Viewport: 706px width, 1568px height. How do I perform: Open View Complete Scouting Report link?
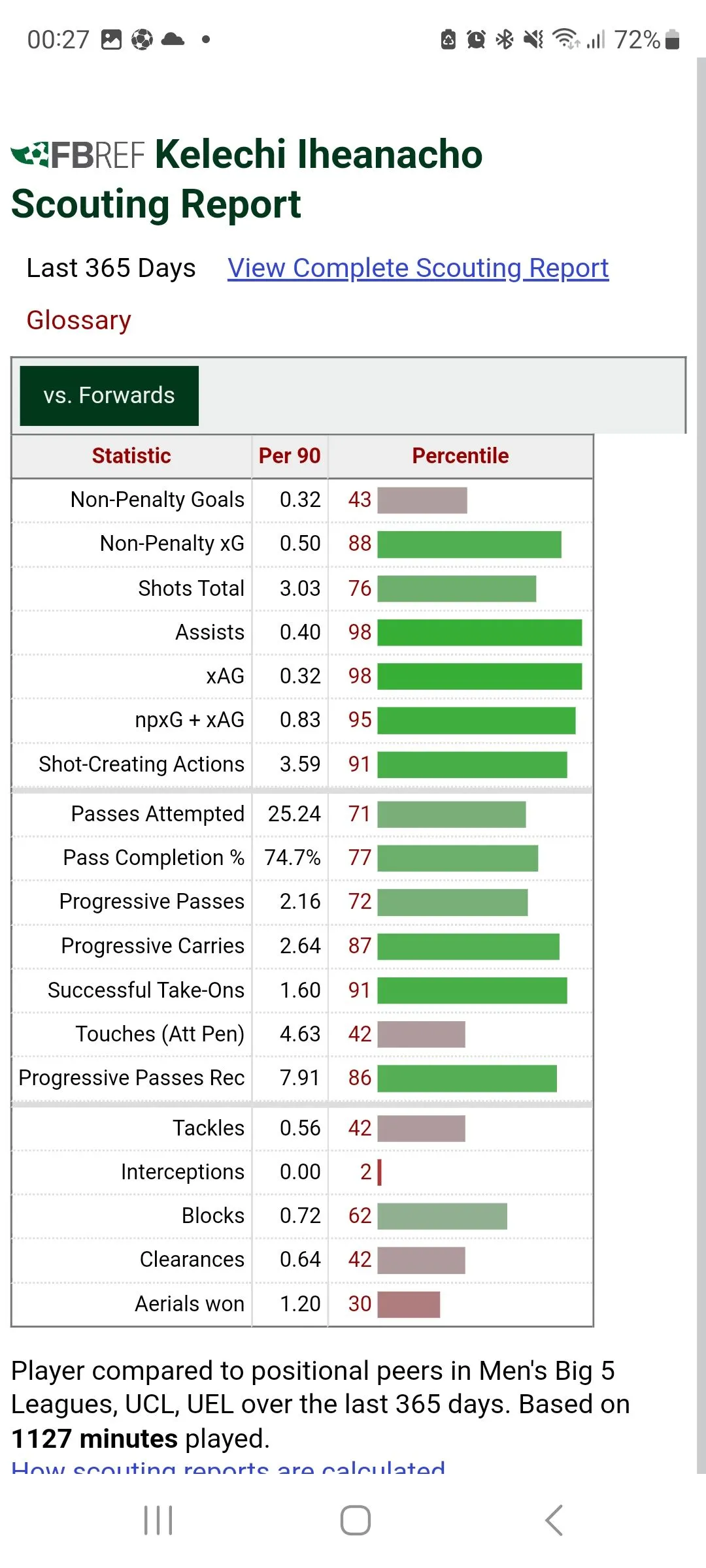[x=418, y=269]
